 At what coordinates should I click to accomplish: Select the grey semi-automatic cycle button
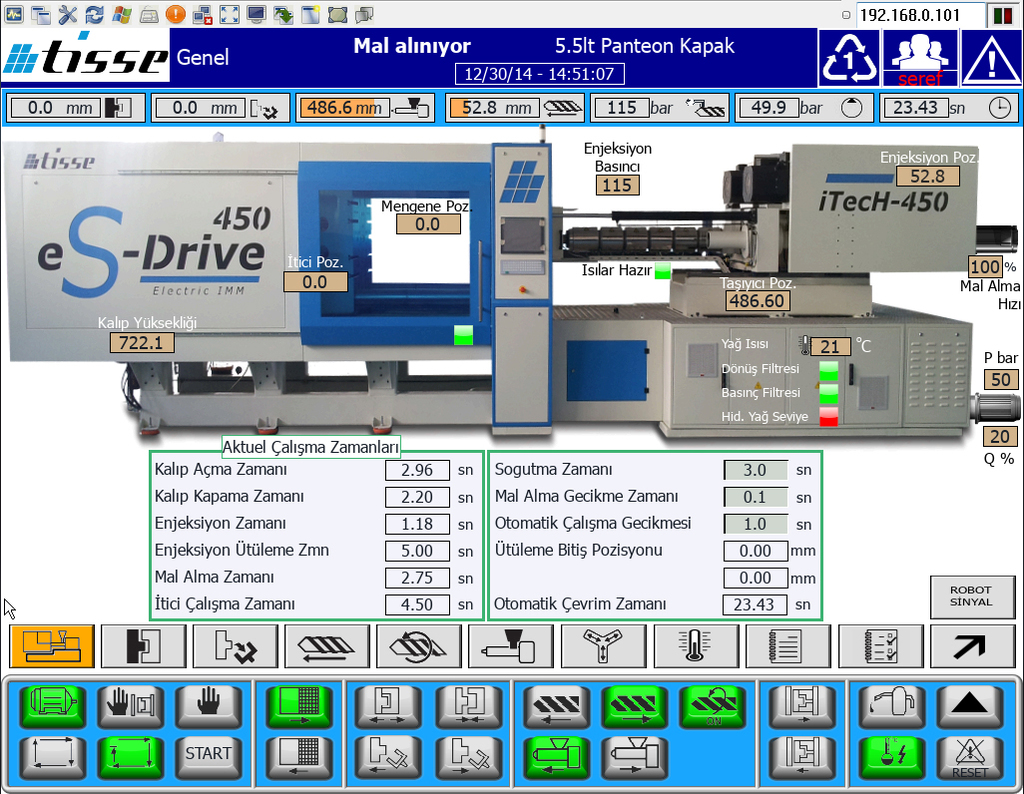coord(53,757)
